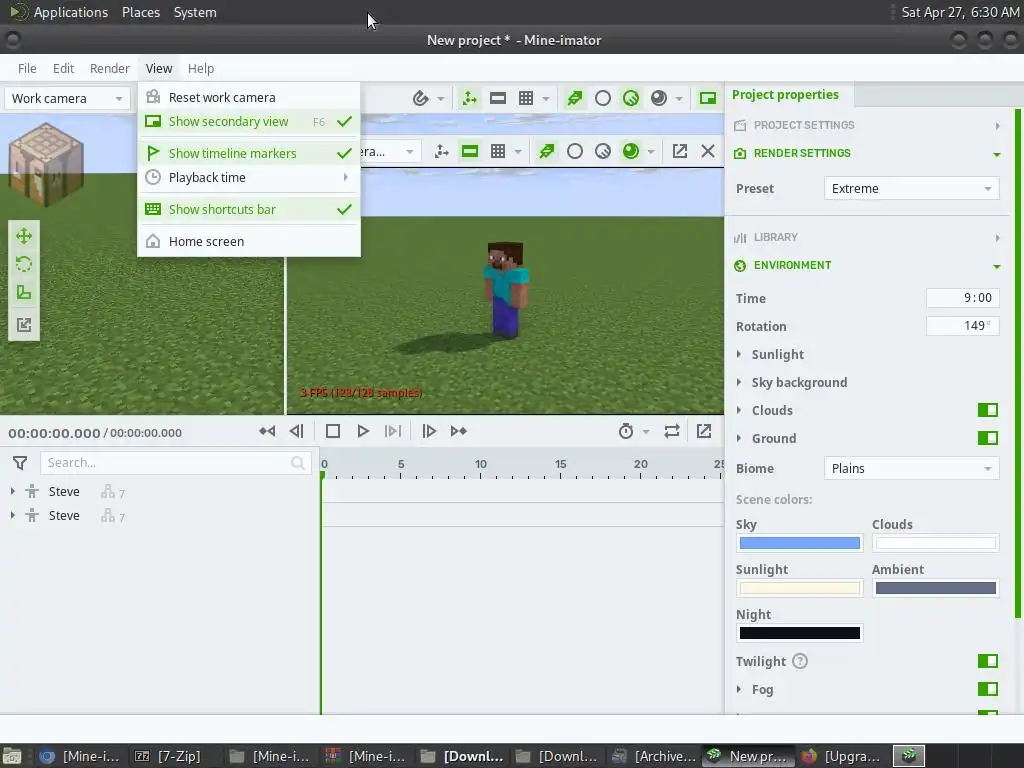Expand the first Steve tree item
The height and width of the screenshot is (768, 1024).
(x=12, y=491)
